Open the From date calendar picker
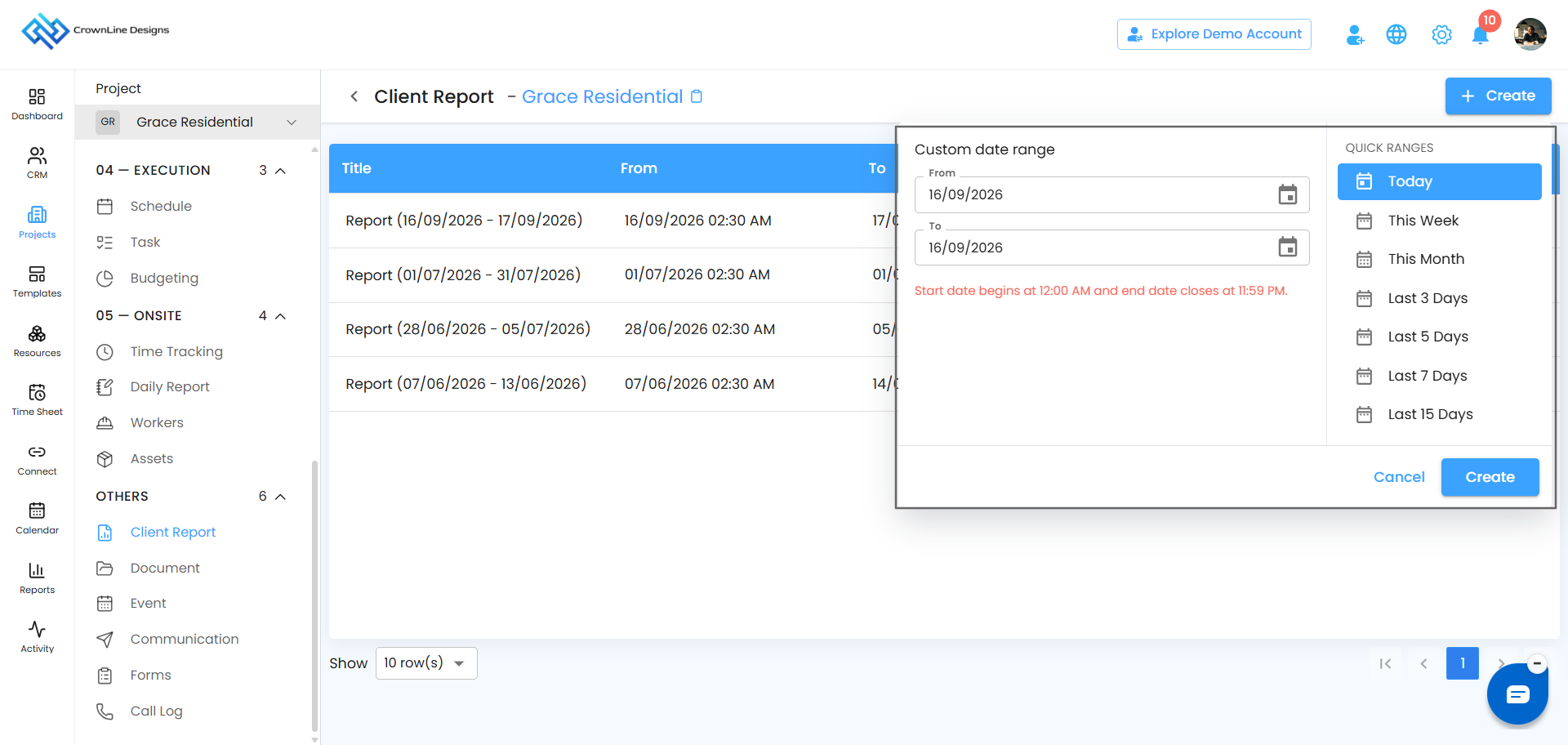This screenshot has width=1568, height=745. tap(1288, 194)
